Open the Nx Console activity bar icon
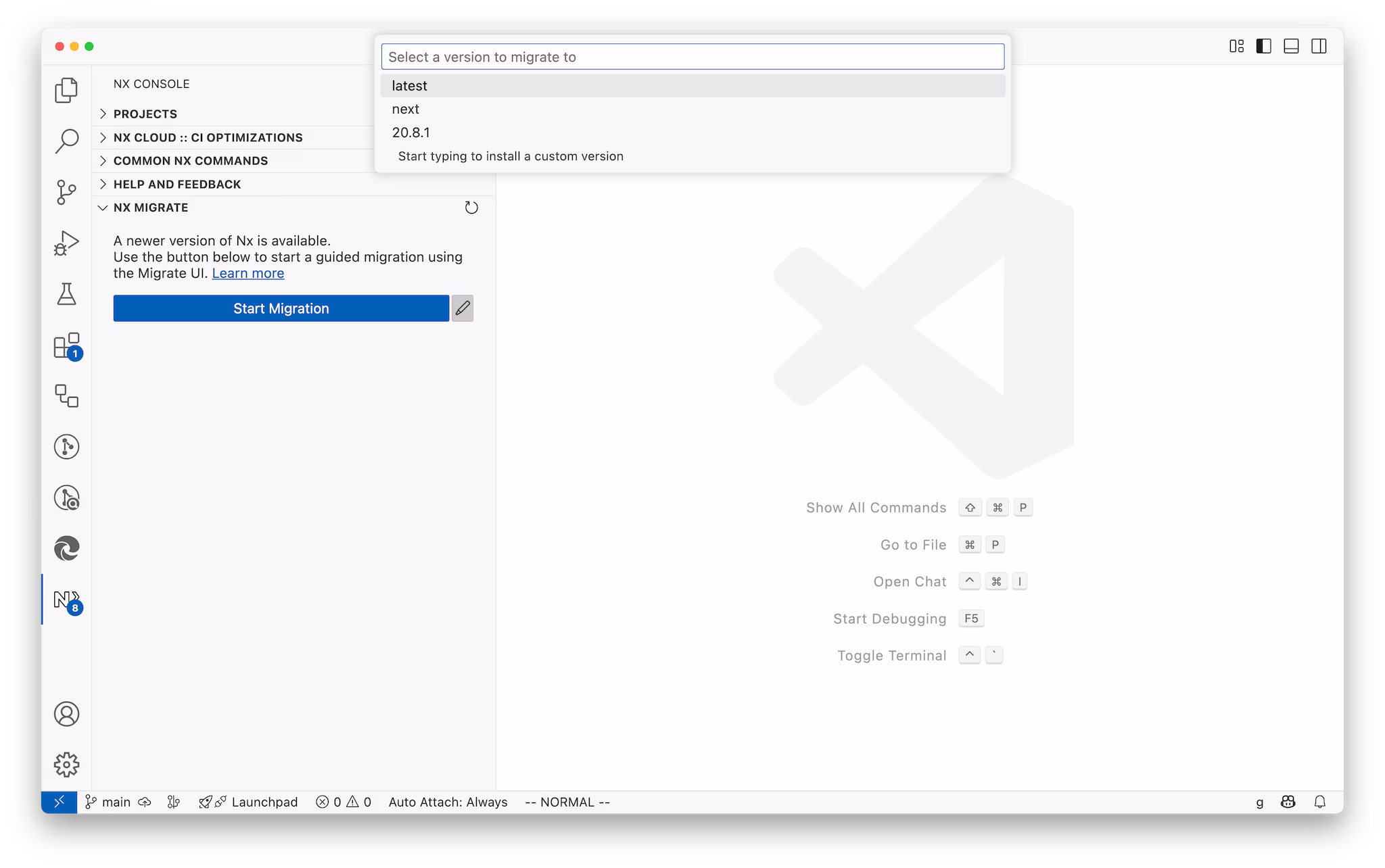This screenshot has width=1385, height=868. click(66, 600)
